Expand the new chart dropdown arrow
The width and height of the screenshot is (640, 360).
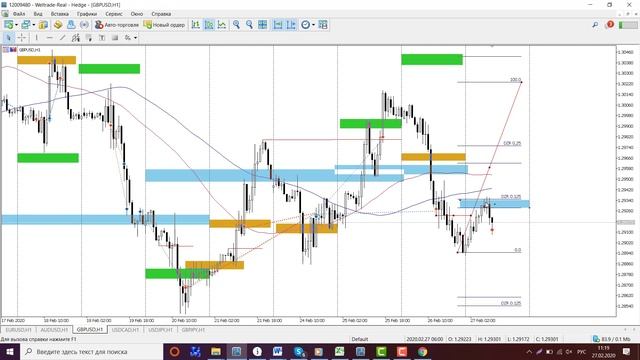point(16,25)
